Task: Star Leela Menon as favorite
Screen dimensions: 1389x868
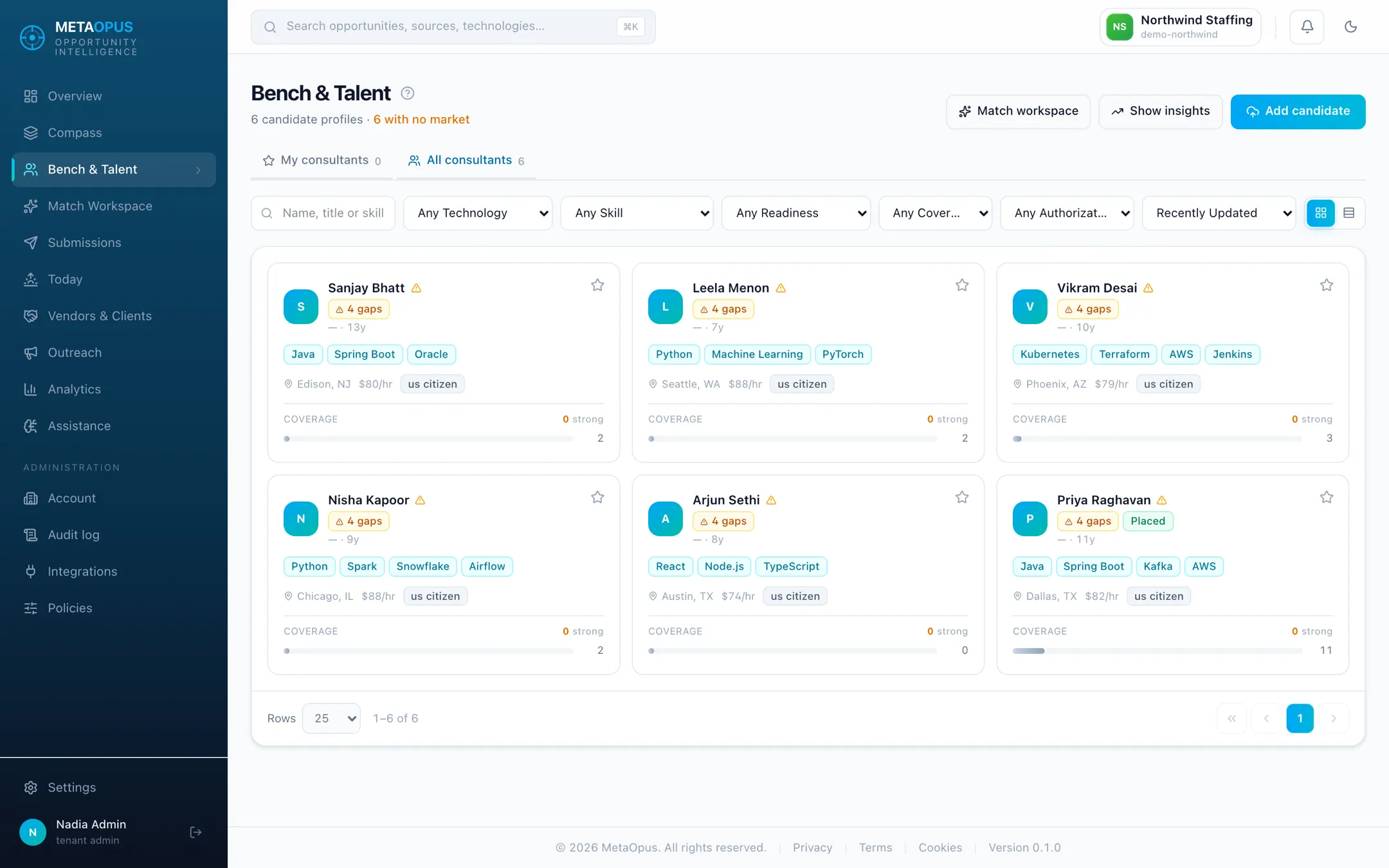Action: pos(962,285)
